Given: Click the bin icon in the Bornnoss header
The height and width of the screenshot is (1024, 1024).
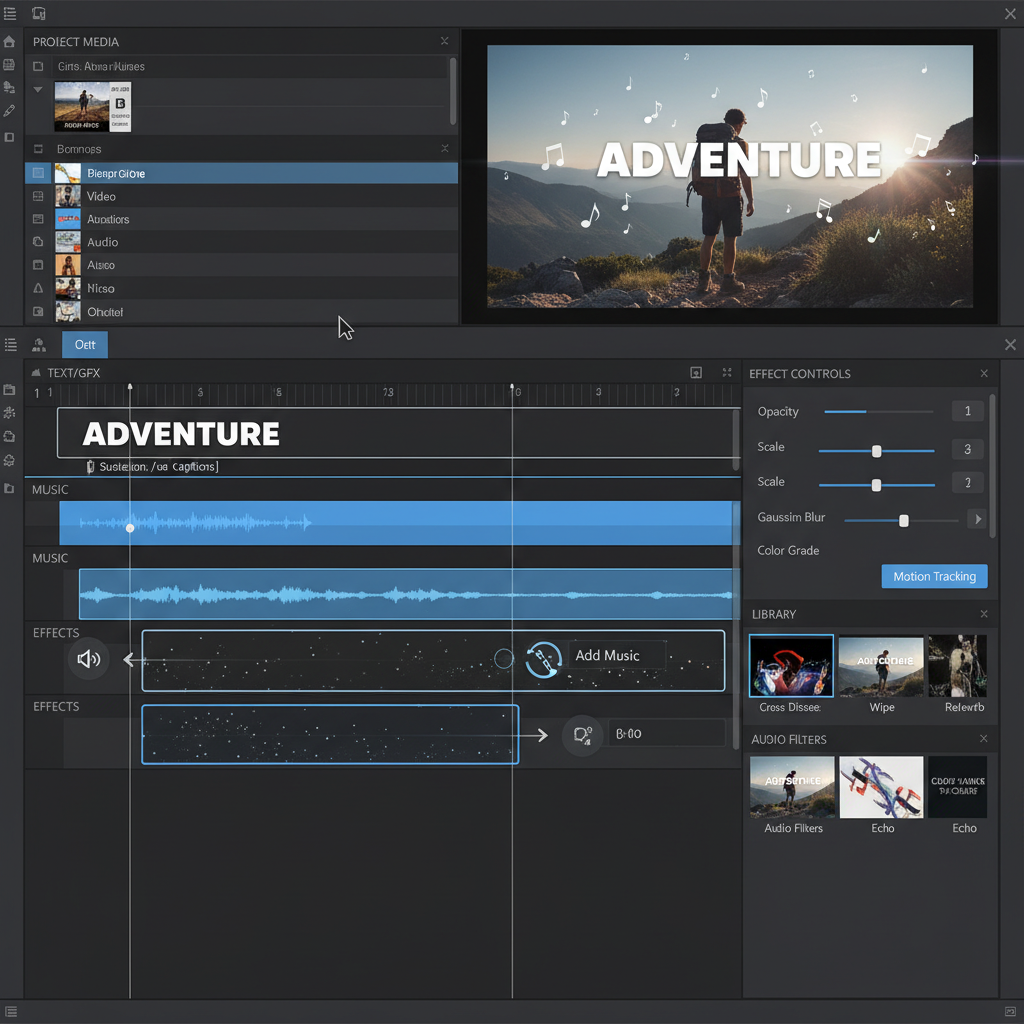Looking at the screenshot, I should [38, 149].
